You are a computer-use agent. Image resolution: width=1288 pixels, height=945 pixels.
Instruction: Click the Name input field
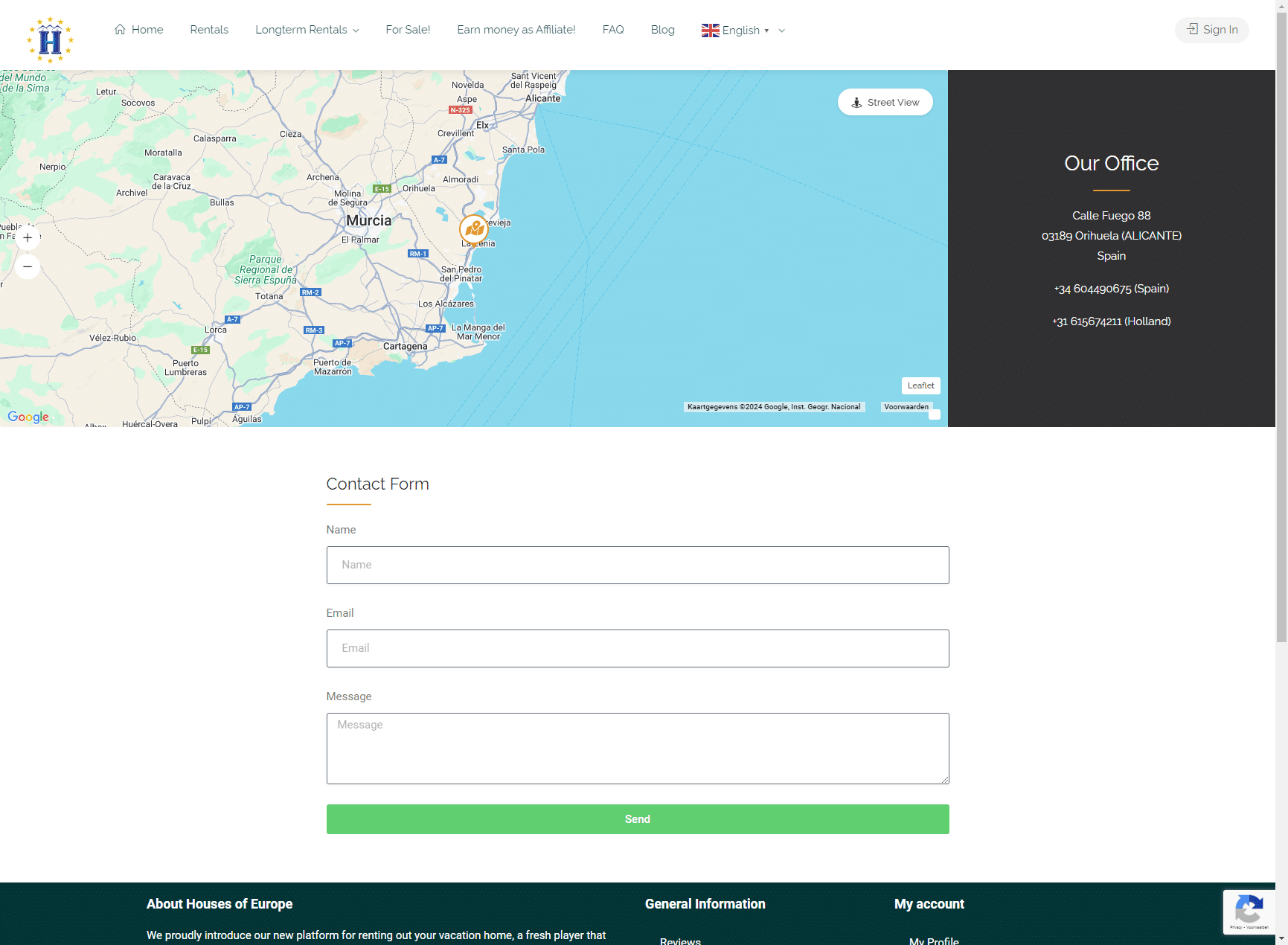(637, 565)
